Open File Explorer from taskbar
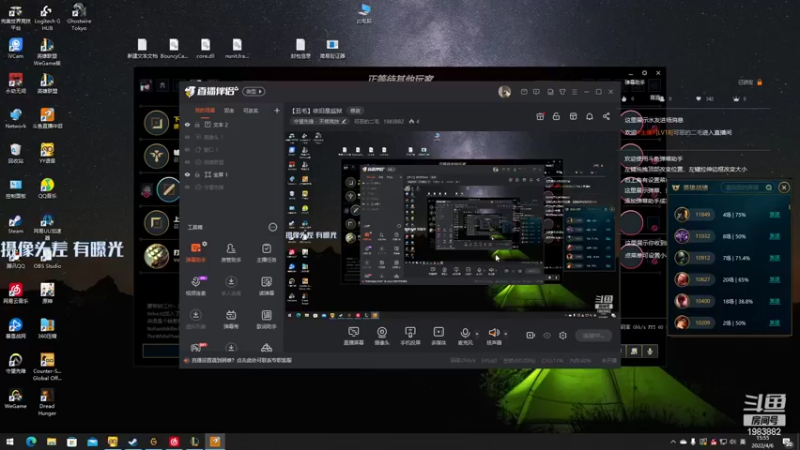The image size is (800, 450). [51, 442]
